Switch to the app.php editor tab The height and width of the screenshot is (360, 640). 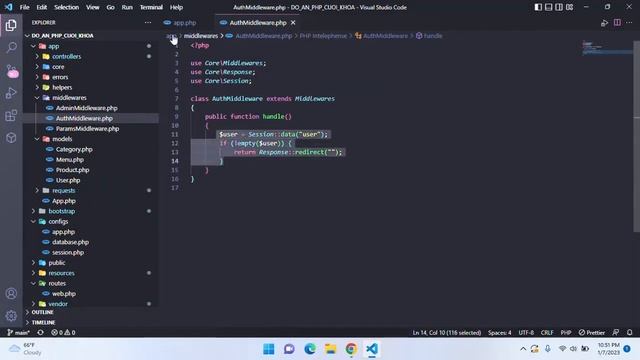point(180,23)
